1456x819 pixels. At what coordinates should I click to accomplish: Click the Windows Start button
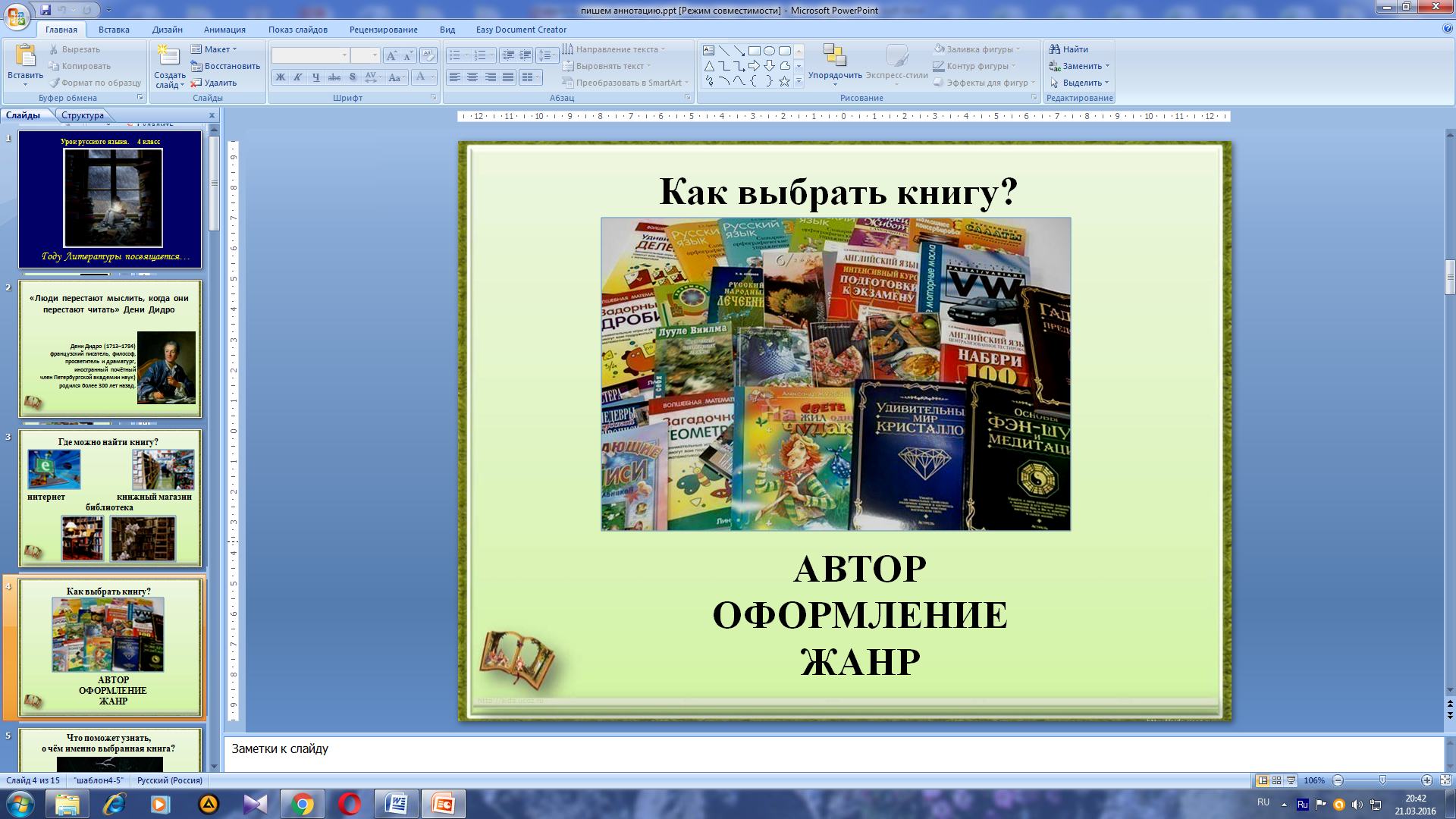click(20, 804)
